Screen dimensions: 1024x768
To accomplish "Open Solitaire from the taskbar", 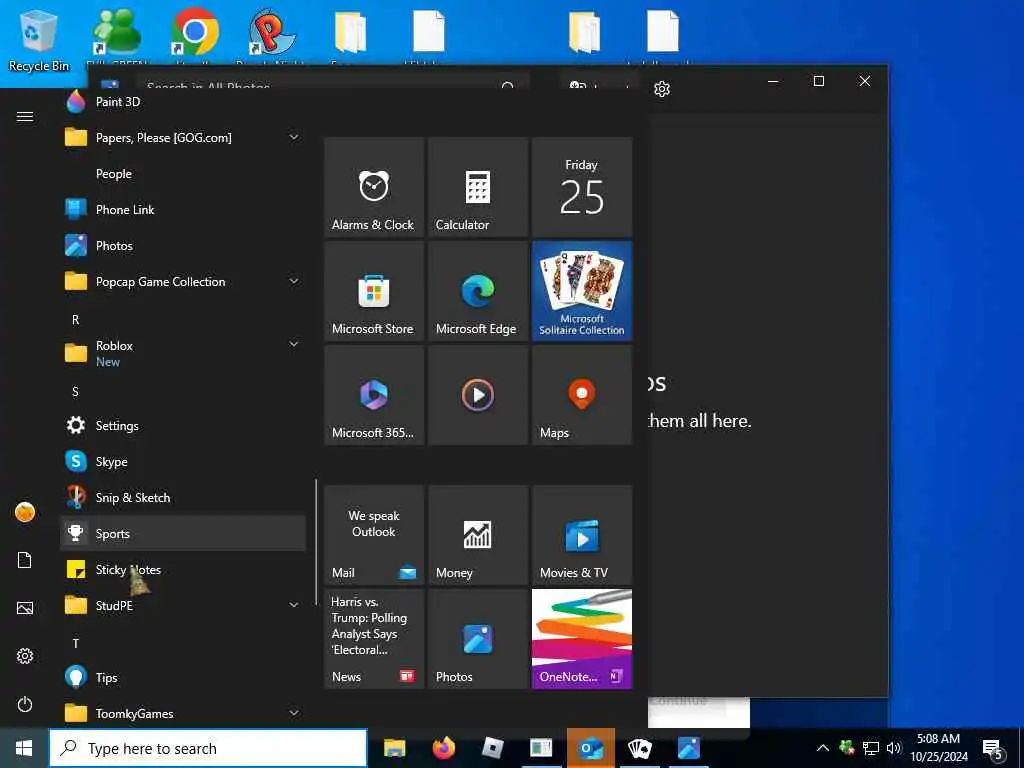I will (x=639, y=748).
